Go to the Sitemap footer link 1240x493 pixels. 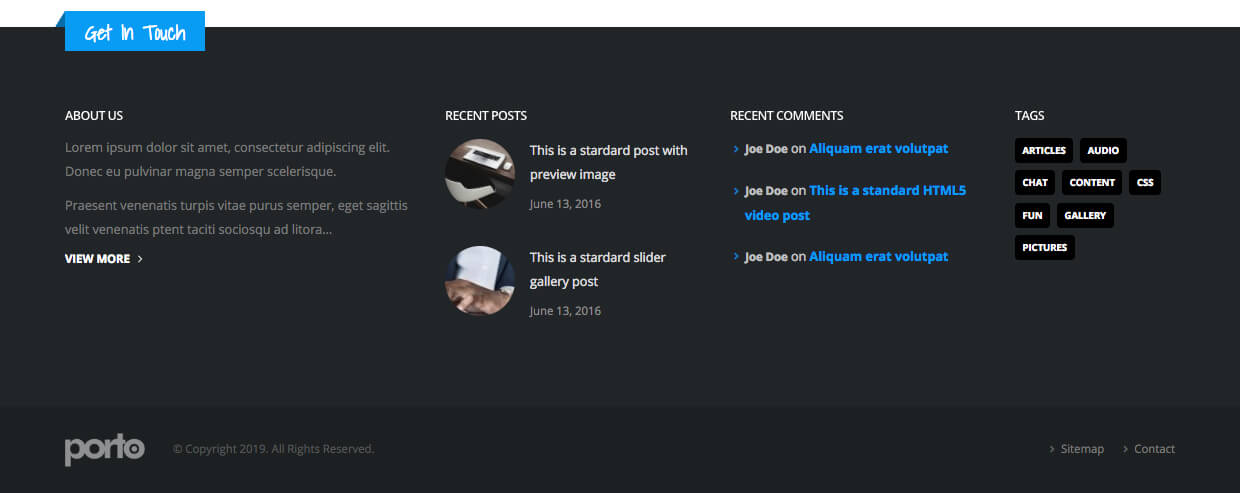coord(1082,449)
